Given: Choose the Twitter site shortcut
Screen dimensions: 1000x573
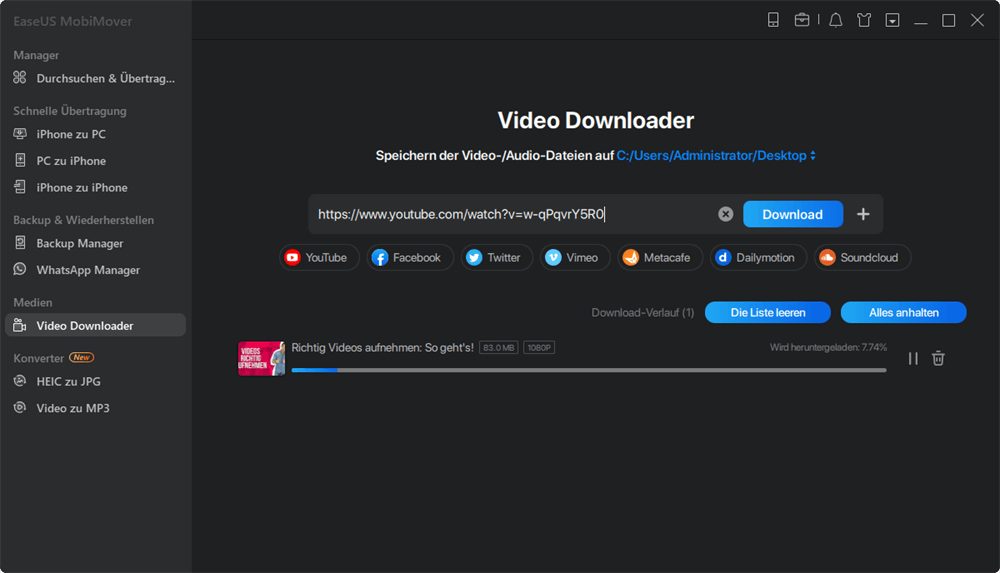Looking at the screenshot, I should [496, 258].
